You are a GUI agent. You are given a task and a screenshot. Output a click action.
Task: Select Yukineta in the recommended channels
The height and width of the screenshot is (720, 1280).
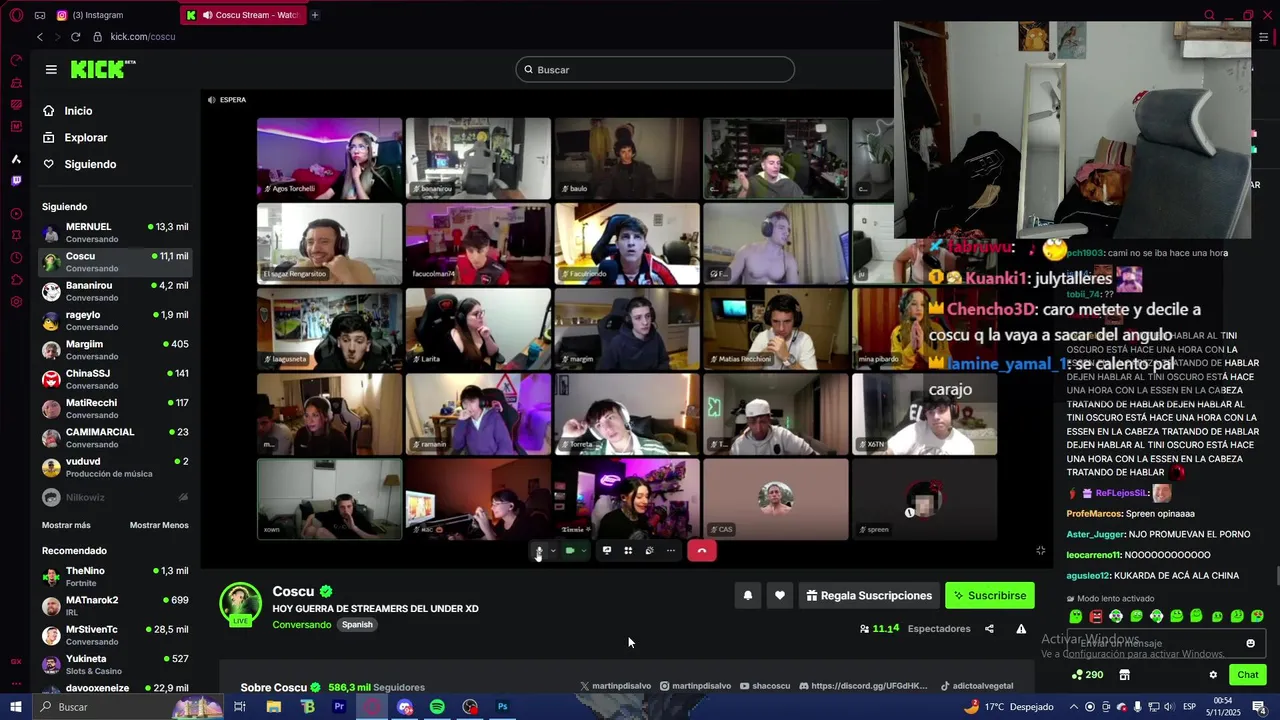(x=115, y=665)
